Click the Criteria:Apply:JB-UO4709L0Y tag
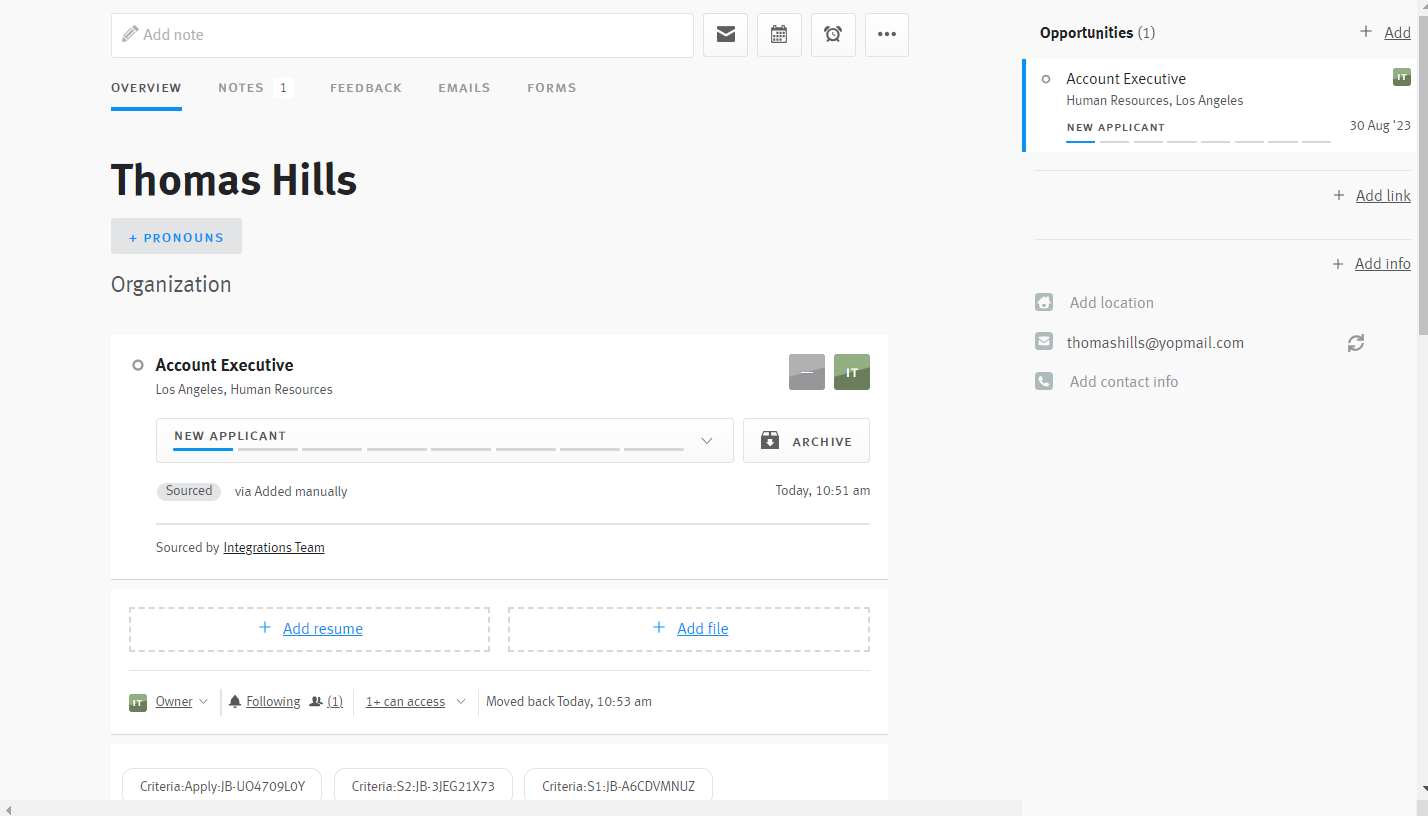The image size is (1428, 816). (224, 786)
